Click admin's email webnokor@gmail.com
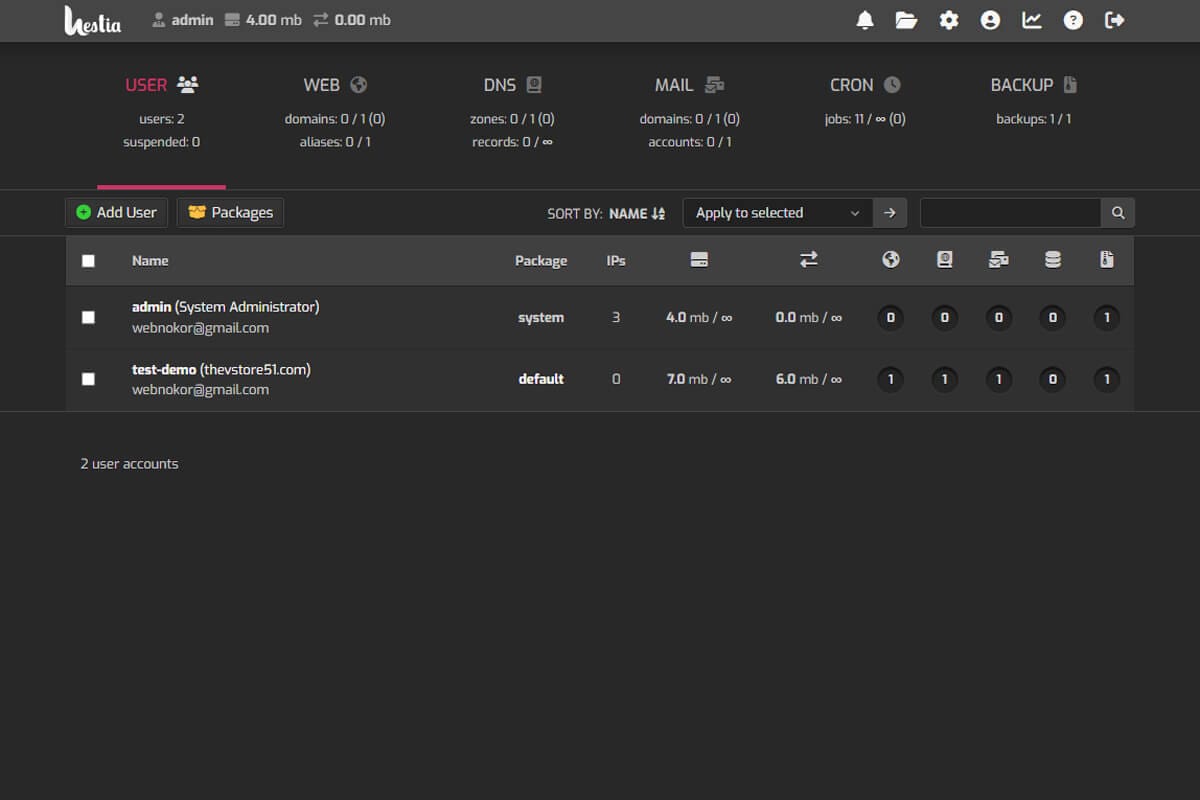This screenshot has height=800, width=1200. click(200, 328)
